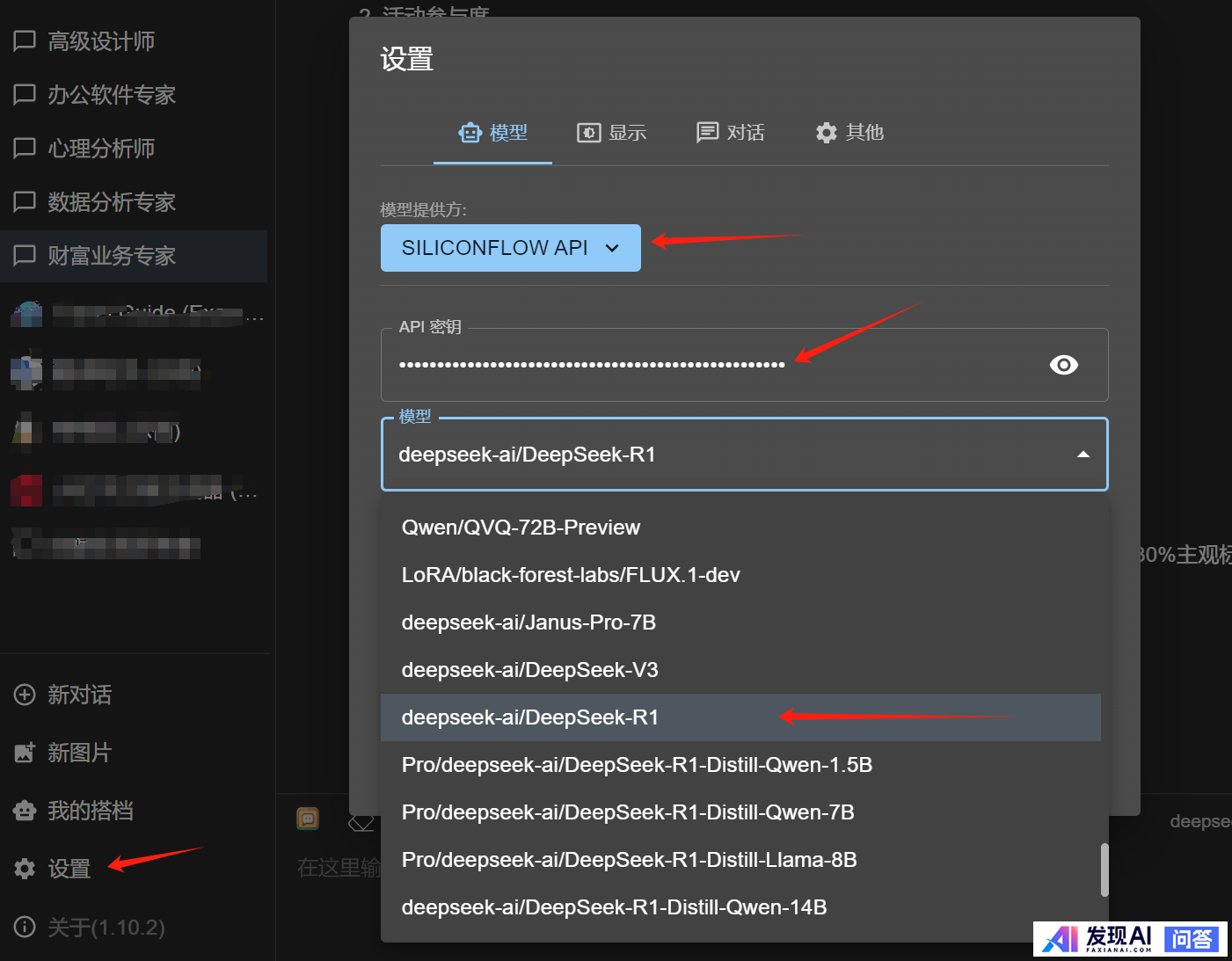Image resolution: width=1232 pixels, height=961 pixels.
Task: Open 我的搭档 from sidebar
Action: 134,811
